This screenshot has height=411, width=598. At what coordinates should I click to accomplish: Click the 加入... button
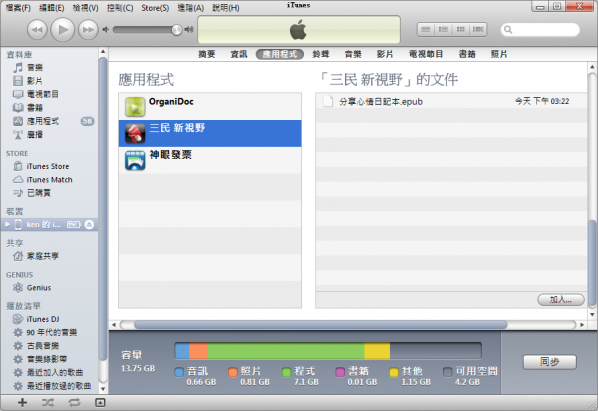pos(561,300)
